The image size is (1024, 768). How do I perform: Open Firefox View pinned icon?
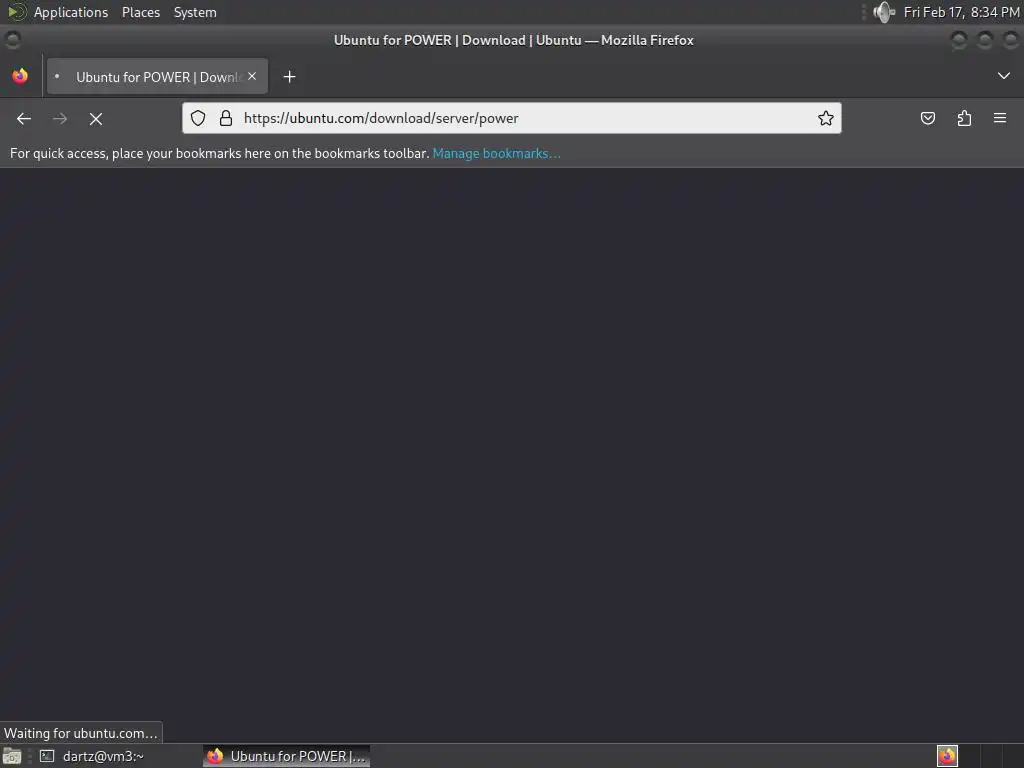[x=20, y=76]
